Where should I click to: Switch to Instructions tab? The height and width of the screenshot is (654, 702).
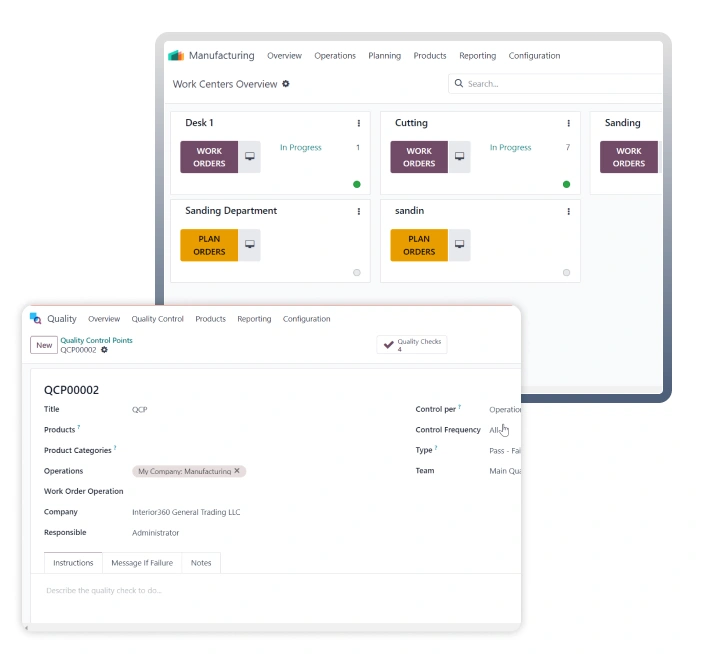click(73, 563)
